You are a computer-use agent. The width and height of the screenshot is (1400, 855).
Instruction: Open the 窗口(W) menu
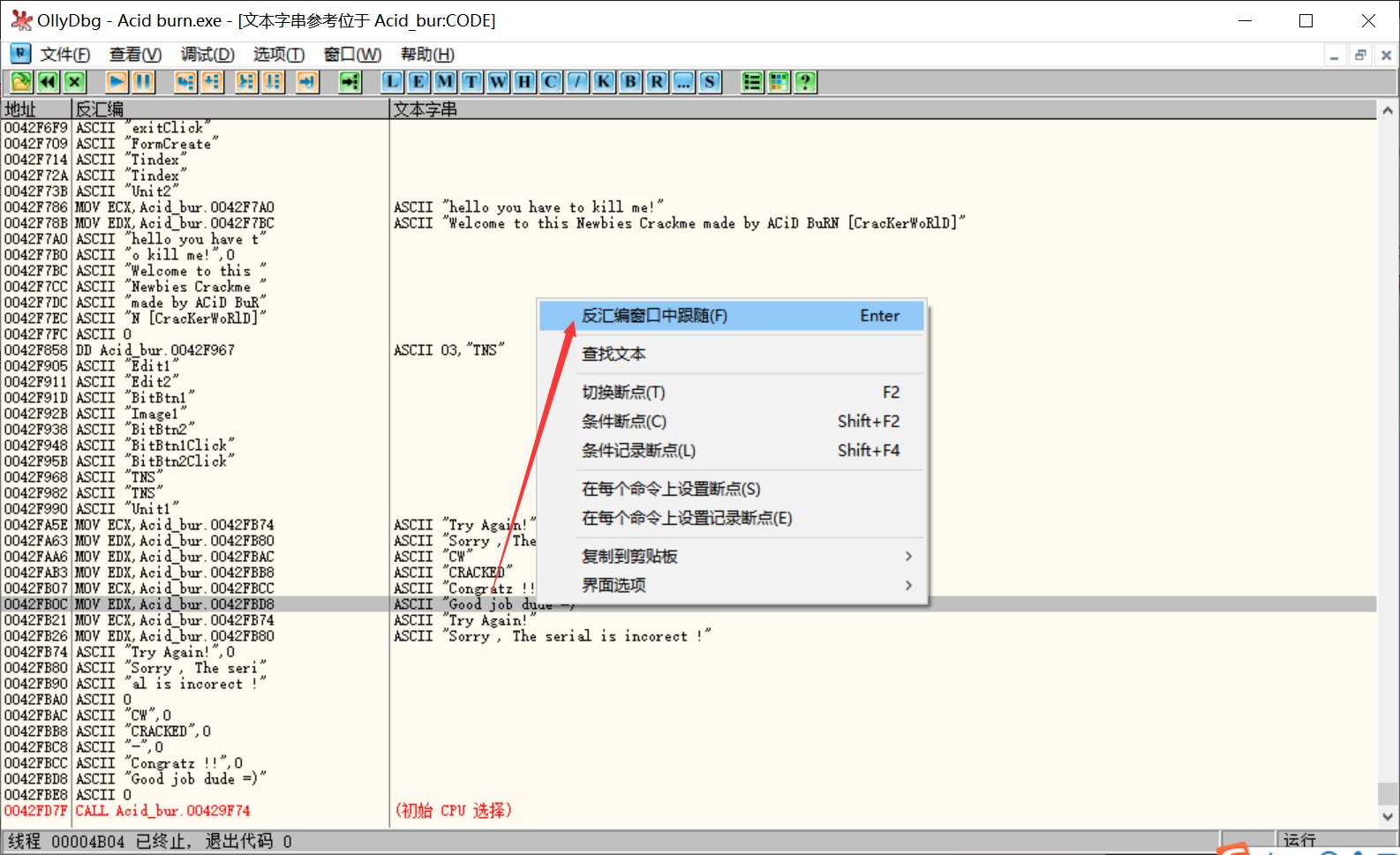[x=352, y=55]
